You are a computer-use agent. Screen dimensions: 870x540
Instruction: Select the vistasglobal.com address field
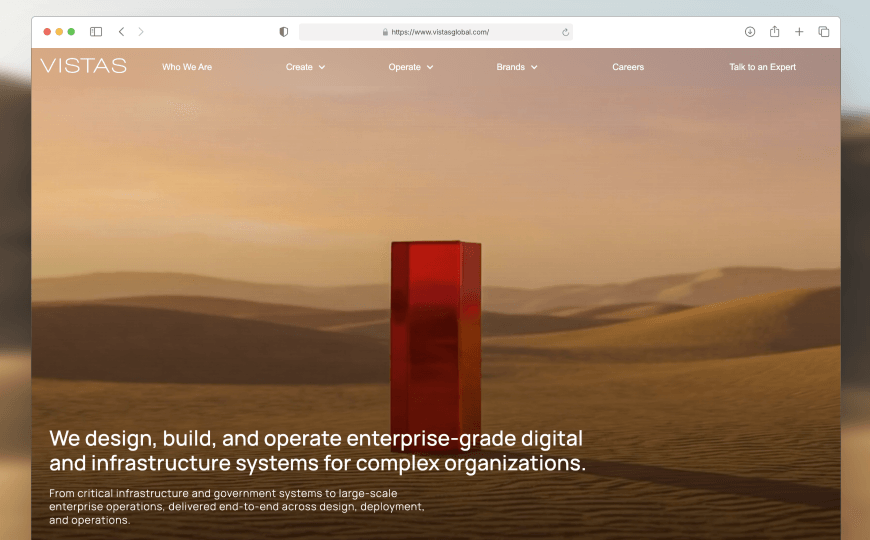pyautogui.click(x=436, y=32)
